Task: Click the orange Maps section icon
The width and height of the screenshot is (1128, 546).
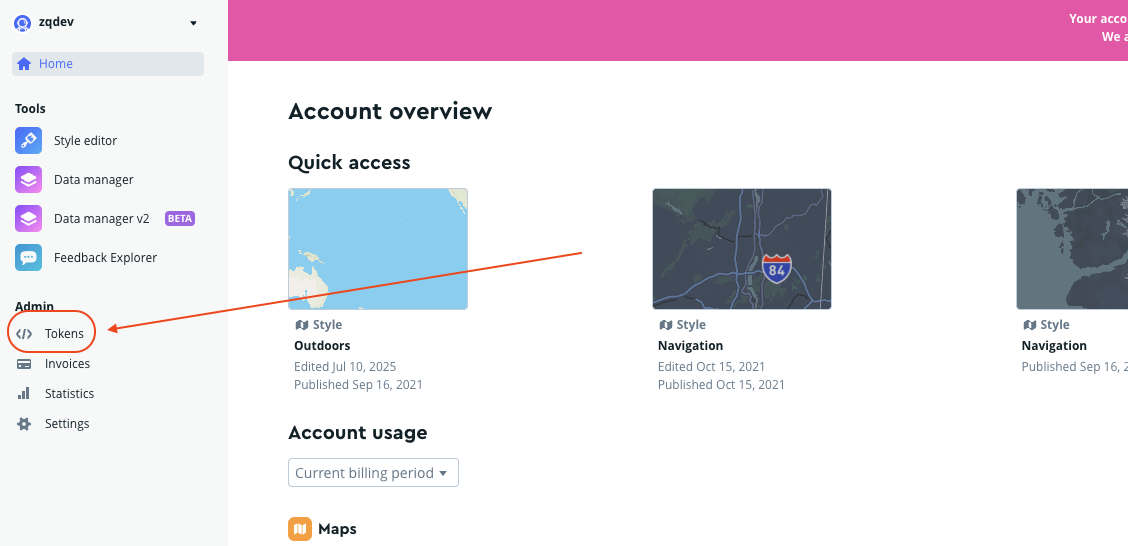Action: (300, 529)
